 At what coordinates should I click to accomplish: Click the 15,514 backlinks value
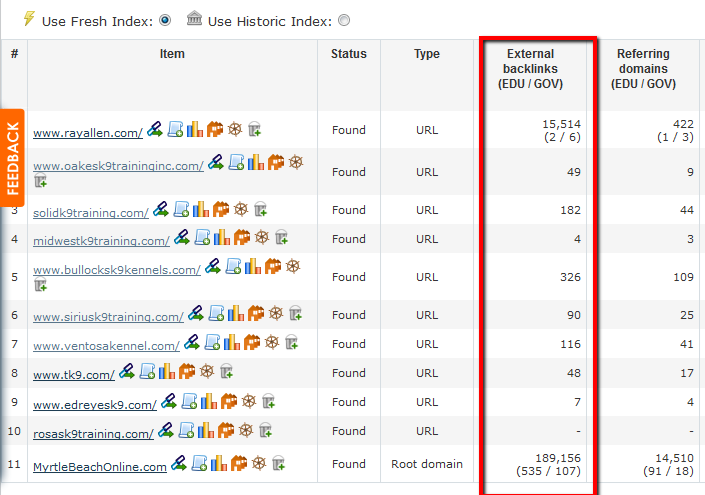pyautogui.click(x=562, y=124)
